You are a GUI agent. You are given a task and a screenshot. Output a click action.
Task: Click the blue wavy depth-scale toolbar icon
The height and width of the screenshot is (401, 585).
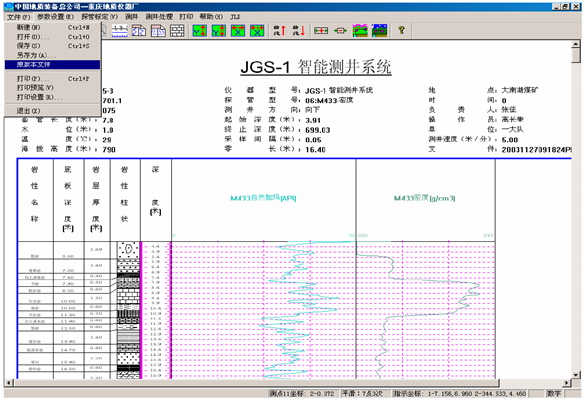pos(119,31)
